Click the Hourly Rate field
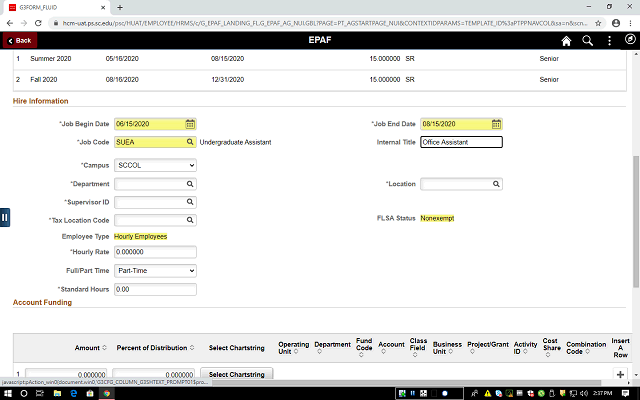Viewport: 640px width, 400px height. [x=155, y=252]
